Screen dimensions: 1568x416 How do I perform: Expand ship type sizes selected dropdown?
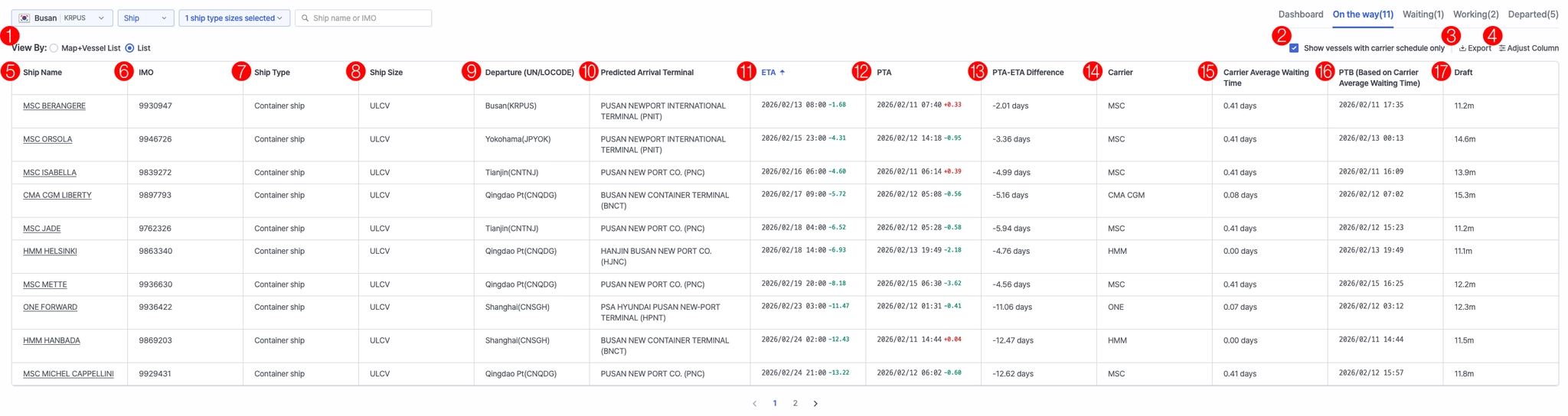point(234,18)
